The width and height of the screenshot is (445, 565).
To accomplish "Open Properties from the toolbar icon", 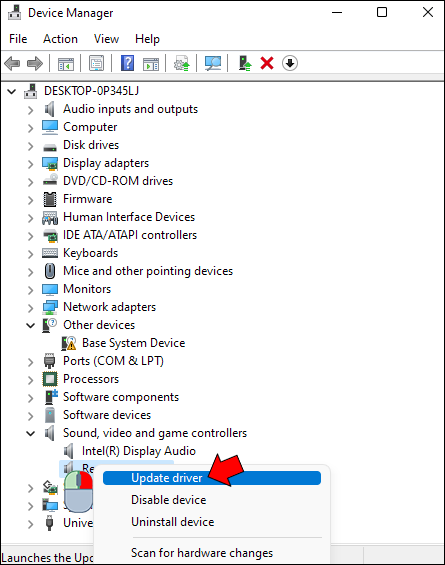I will (x=97, y=64).
